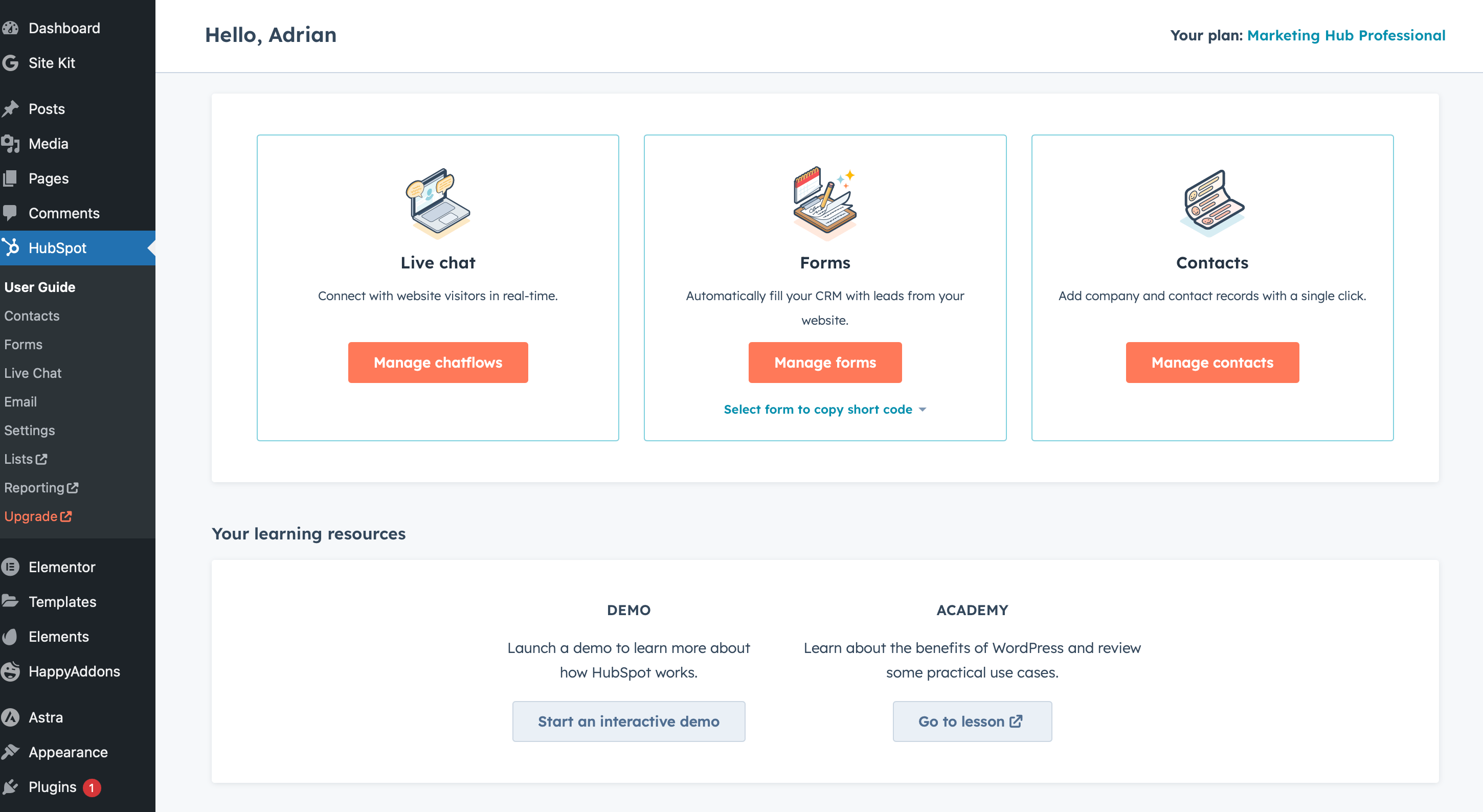Screen dimensions: 1483x812
Task: Click the Elementor sidebar icon
Action: (x=10, y=567)
